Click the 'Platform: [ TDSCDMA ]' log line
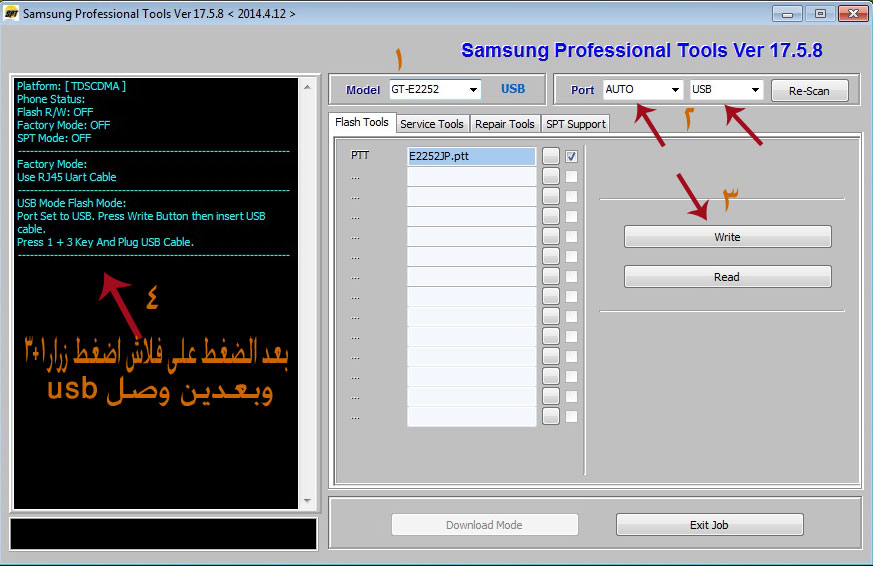873x566 pixels. [71, 86]
